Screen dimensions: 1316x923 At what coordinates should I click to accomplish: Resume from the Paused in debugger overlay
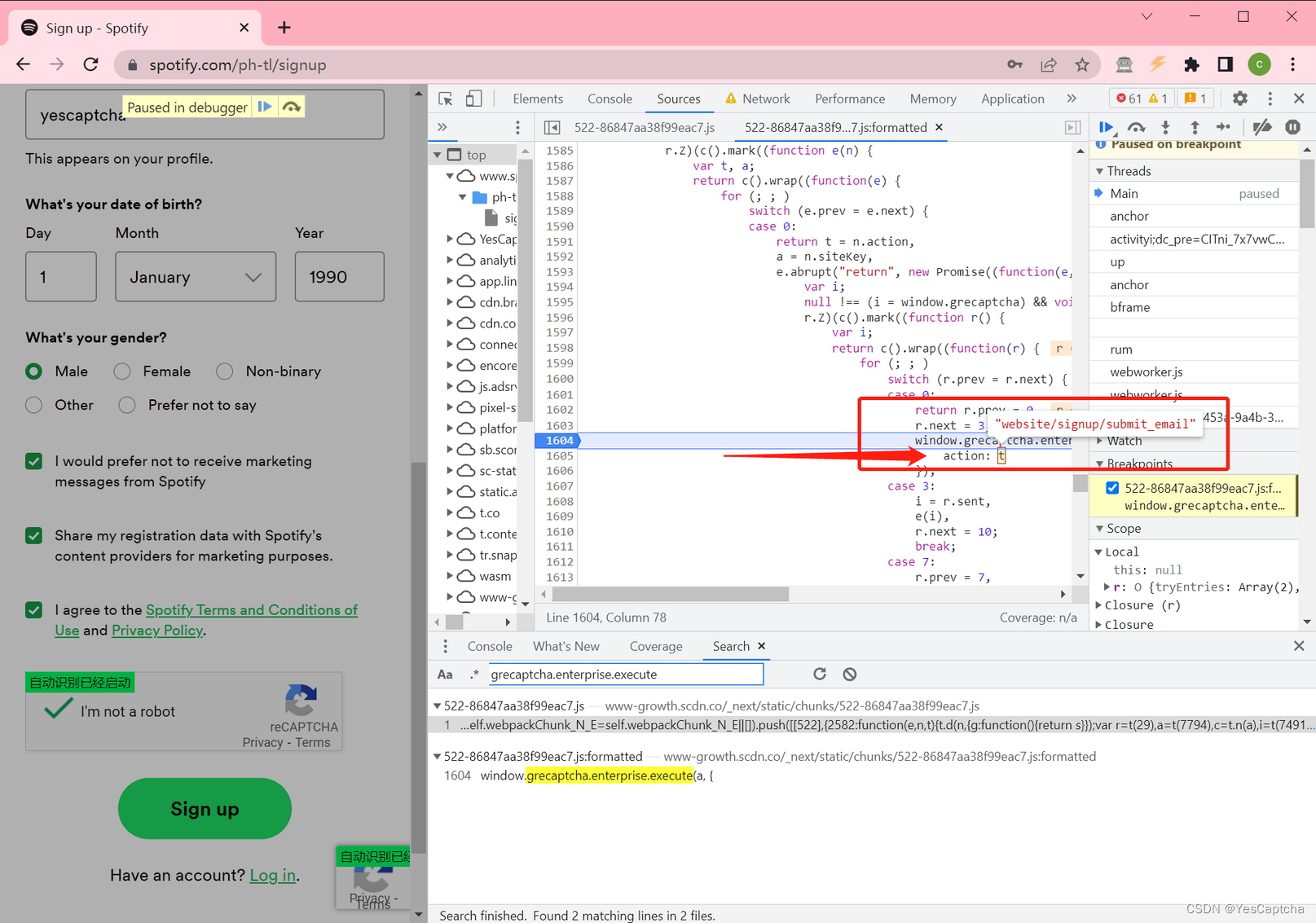265,107
